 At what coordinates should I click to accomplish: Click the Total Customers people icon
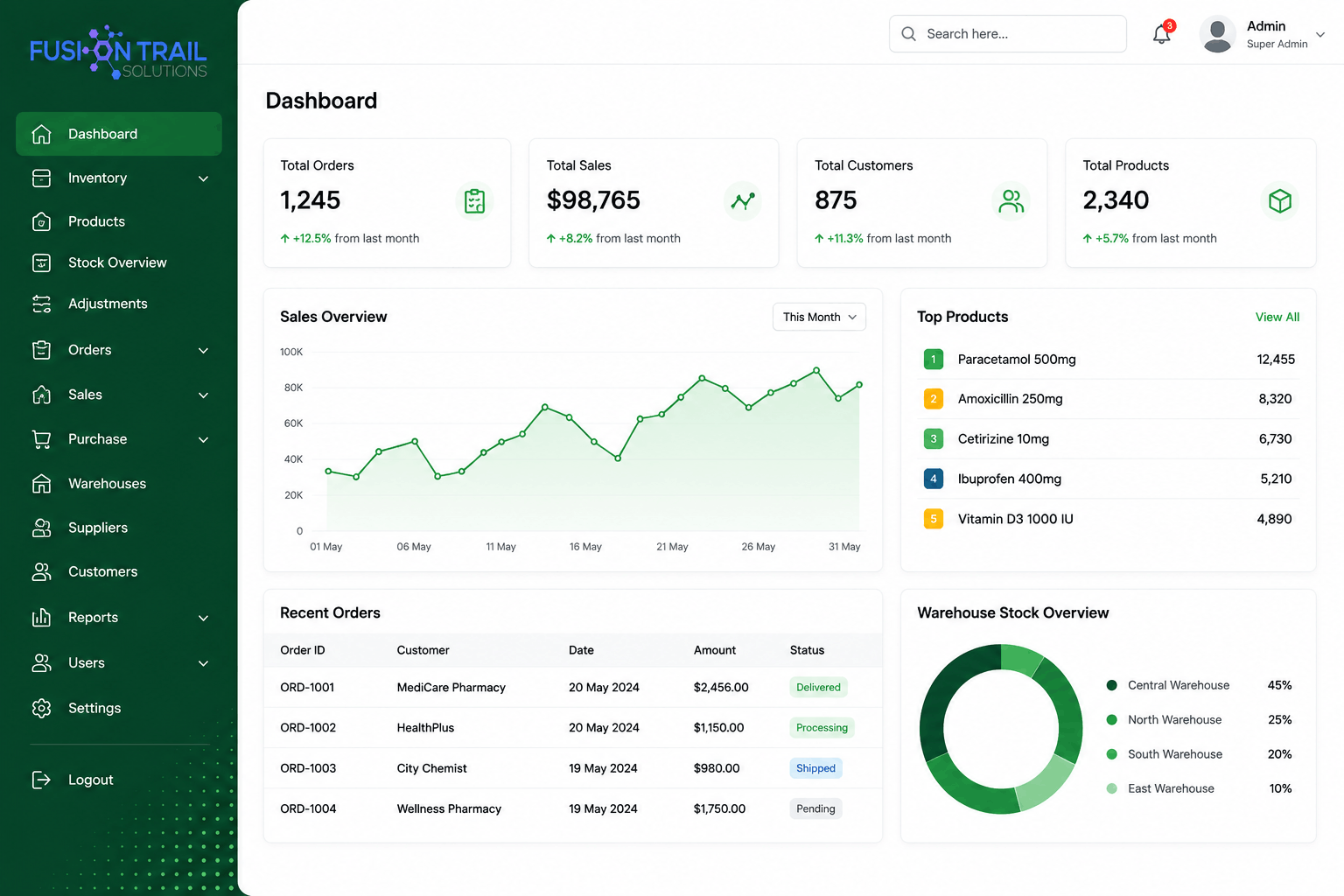1011,201
